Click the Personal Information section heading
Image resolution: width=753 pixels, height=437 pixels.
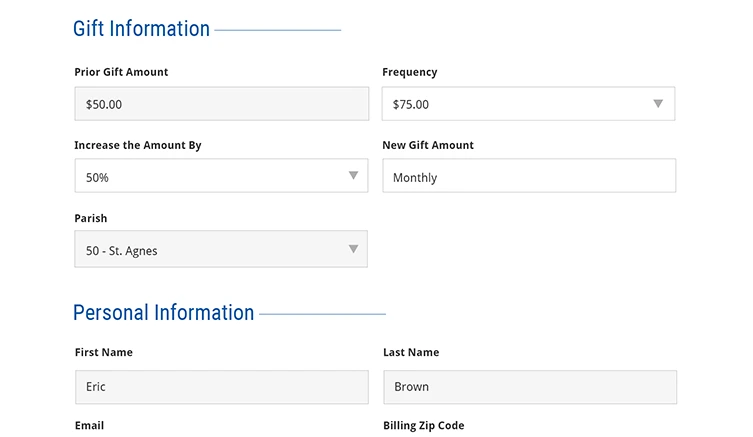(163, 313)
